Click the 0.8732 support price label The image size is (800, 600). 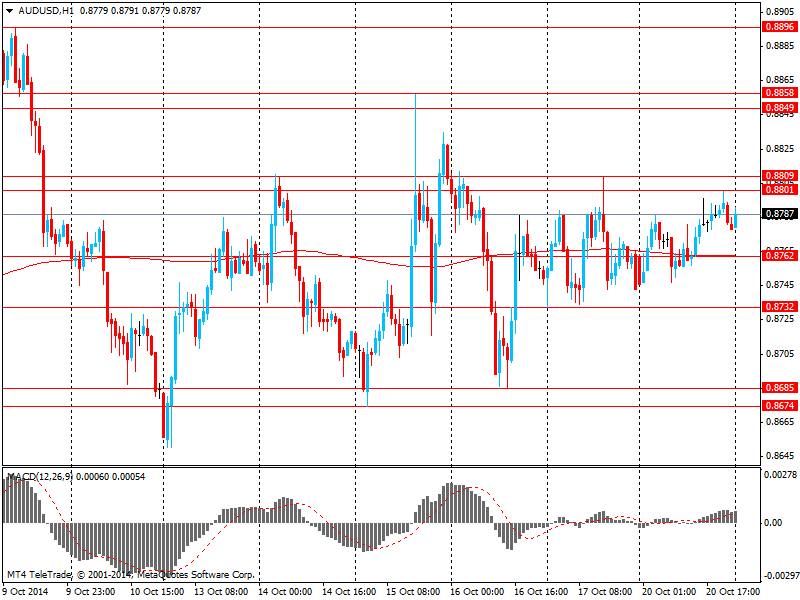pos(779,307)
